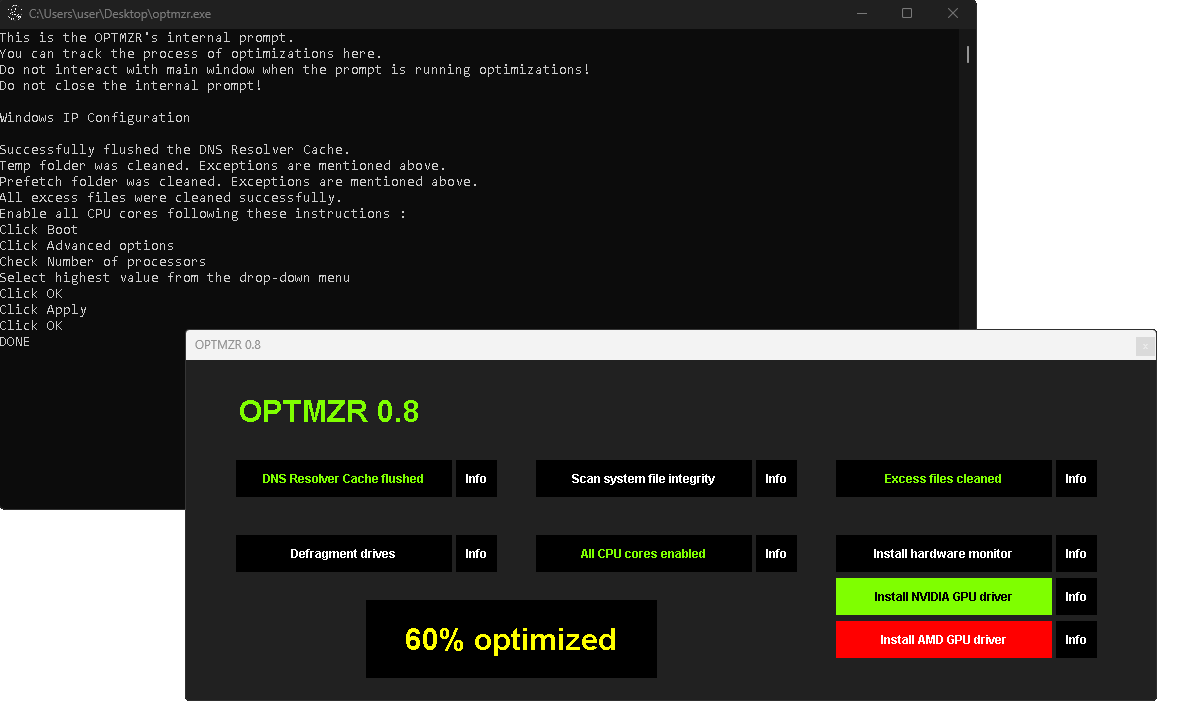Click 'DONE' console line

point(15,342)
